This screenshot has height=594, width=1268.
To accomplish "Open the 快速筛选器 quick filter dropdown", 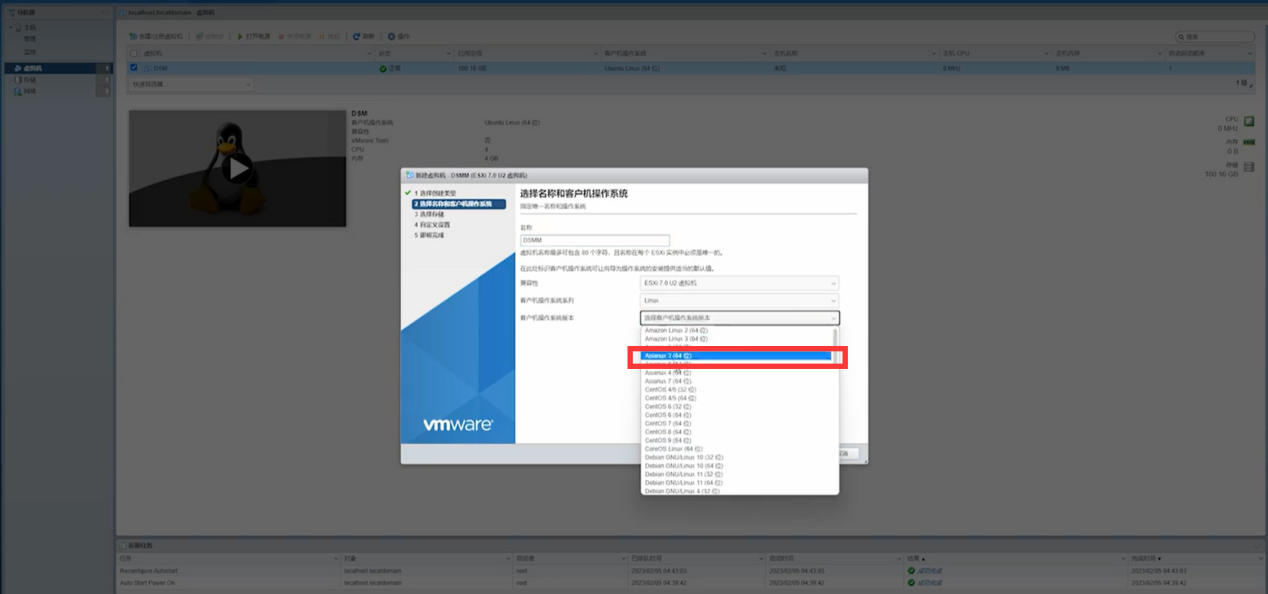I will tap(191, 84).
